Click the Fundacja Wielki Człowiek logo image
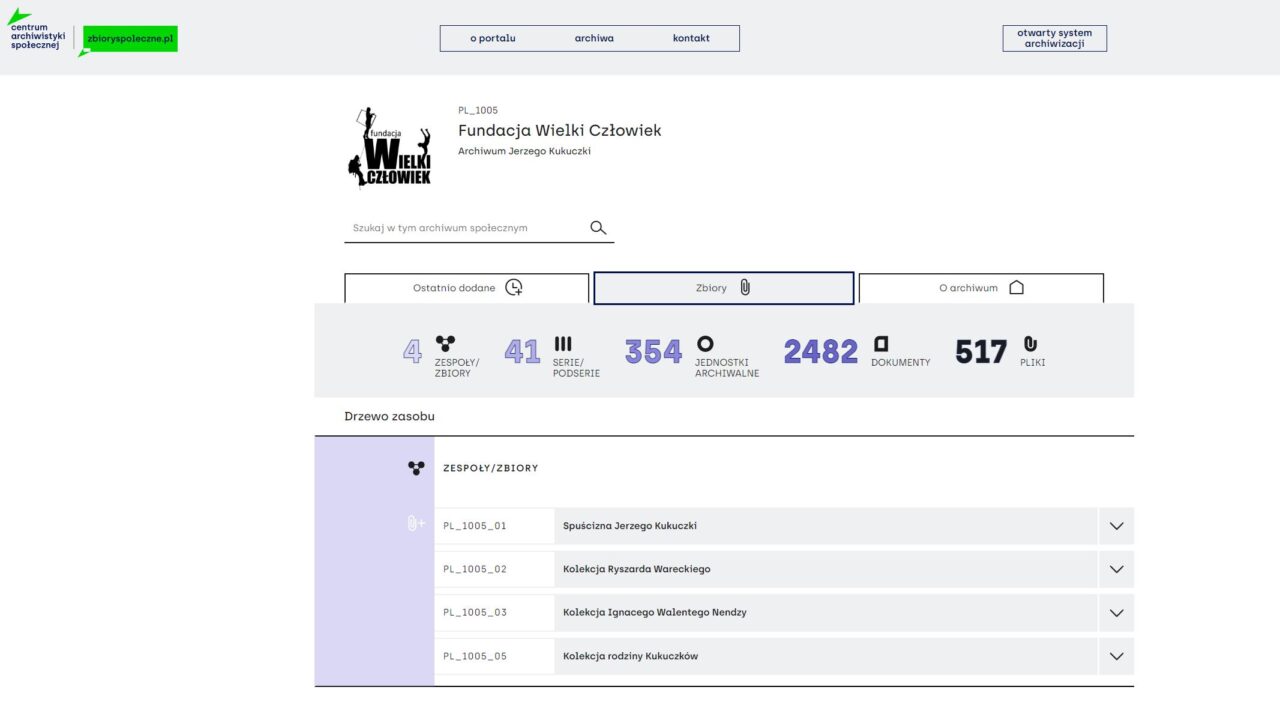This screenshot has height=708, width=1280. pyautogui.click(x=389, y=147)
